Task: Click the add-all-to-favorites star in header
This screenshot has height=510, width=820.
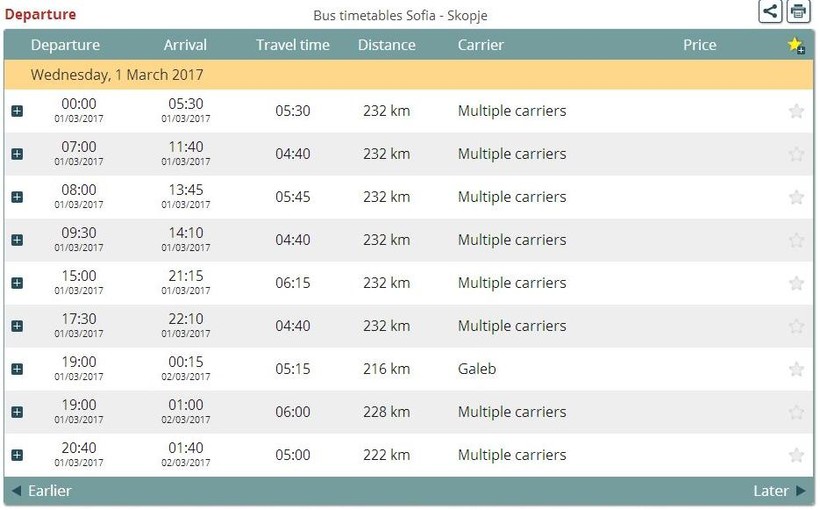Action: (x=796, y=45)
